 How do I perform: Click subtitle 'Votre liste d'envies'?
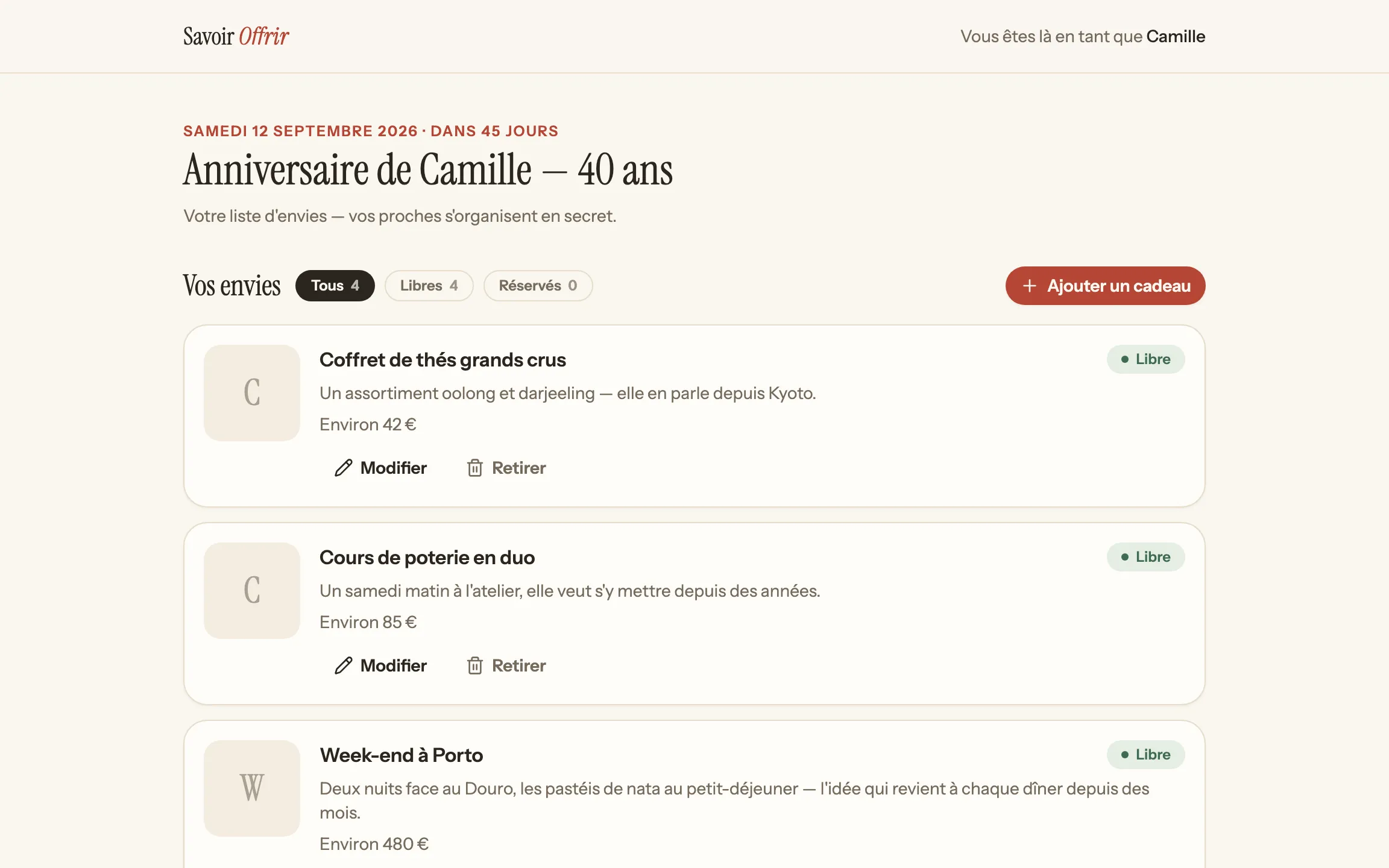tap(256, 216)
